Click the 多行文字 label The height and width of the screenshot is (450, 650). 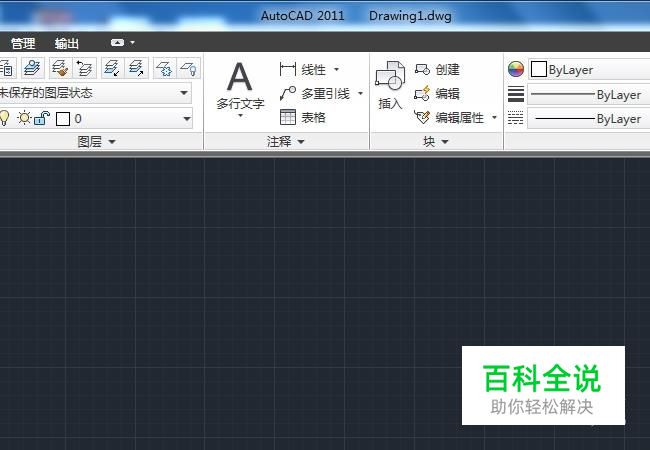click(240, 103)
